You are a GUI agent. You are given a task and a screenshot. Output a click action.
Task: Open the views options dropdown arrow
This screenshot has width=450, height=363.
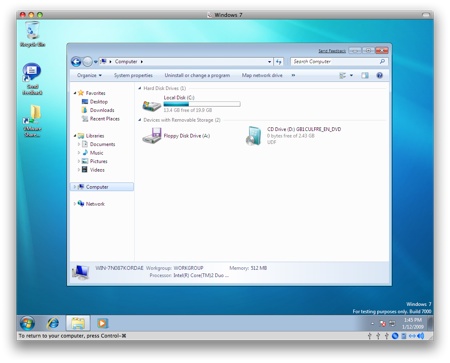click(351, 76)
